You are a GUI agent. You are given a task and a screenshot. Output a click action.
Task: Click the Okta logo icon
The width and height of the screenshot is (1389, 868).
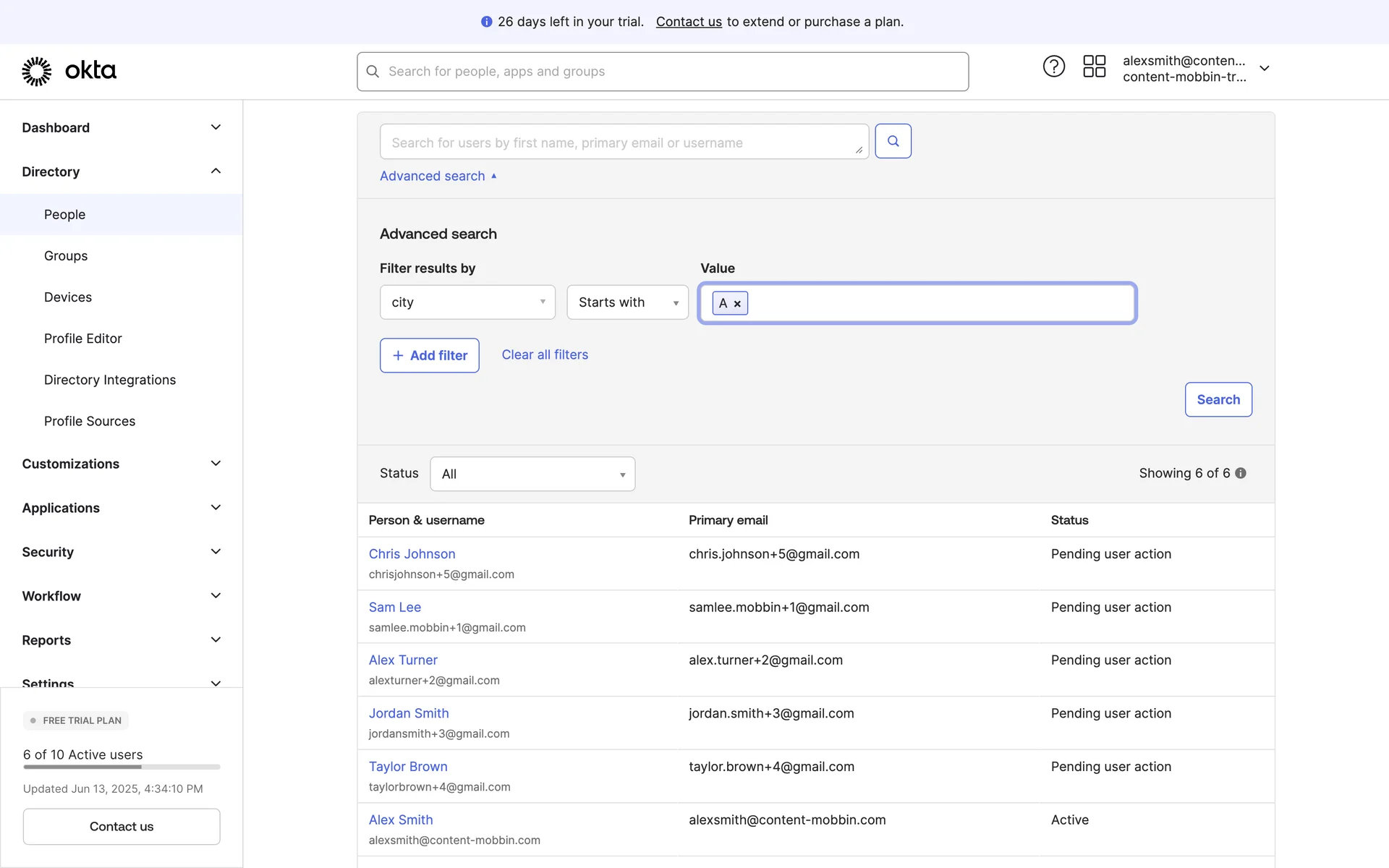pos(37,71)
